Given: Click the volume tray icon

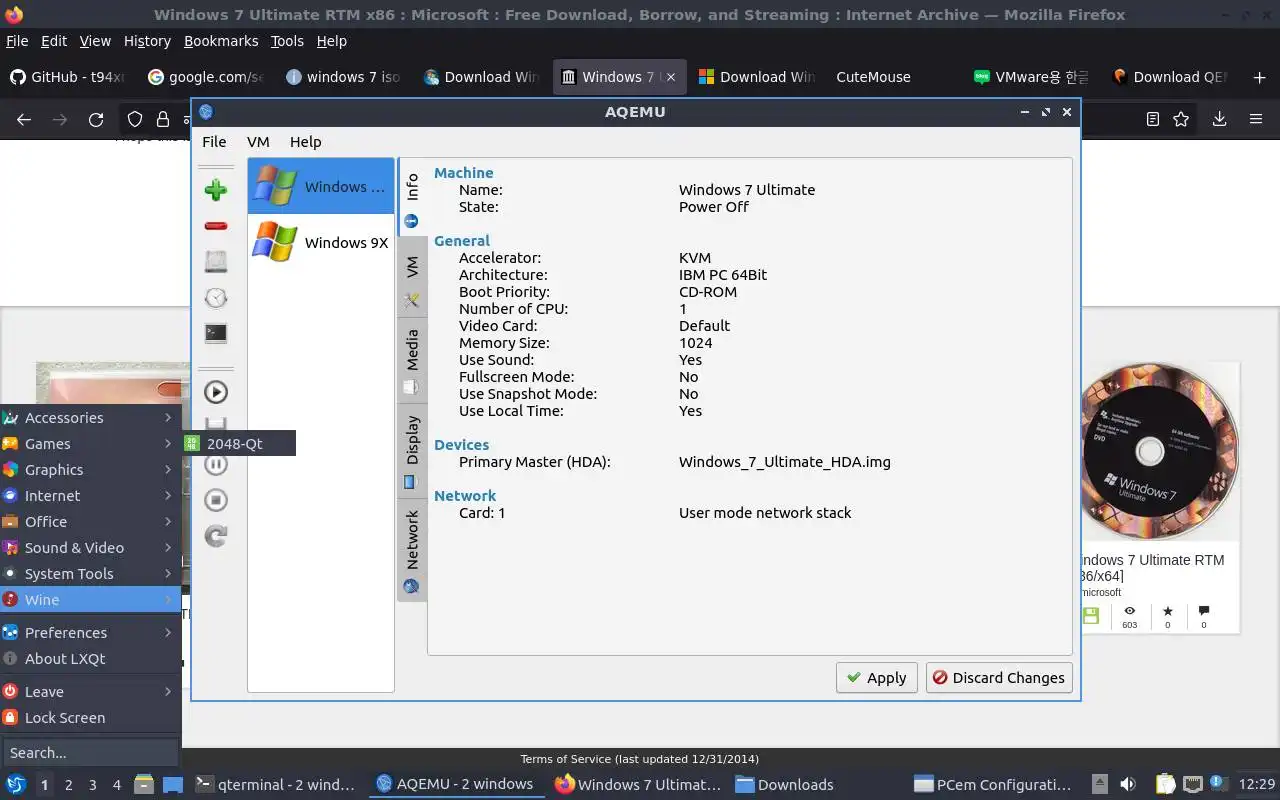Looking at the screenshot, I should tap(1127, 785).
